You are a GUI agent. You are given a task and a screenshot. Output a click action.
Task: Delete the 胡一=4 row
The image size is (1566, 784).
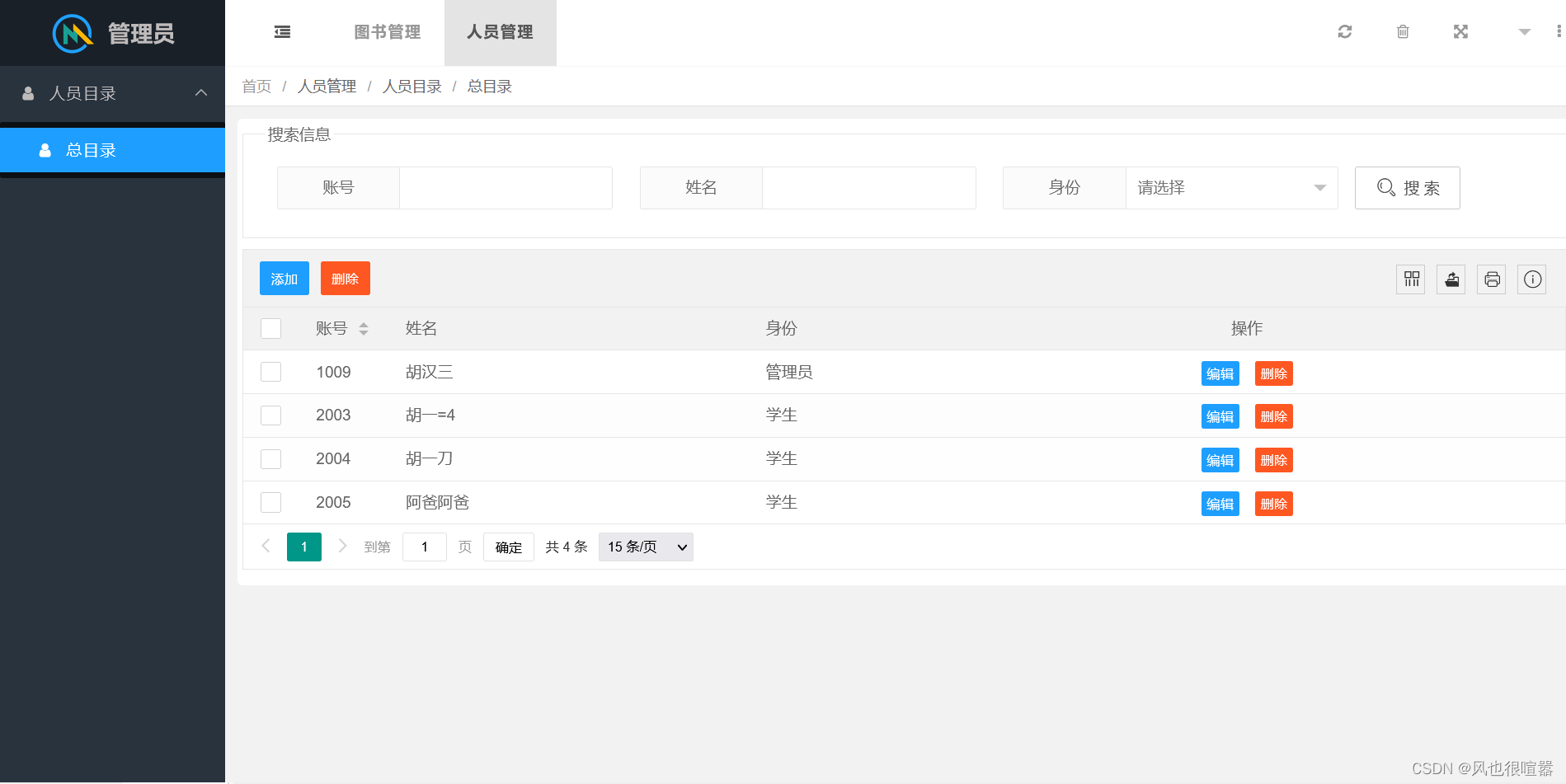click(1274, 416)
